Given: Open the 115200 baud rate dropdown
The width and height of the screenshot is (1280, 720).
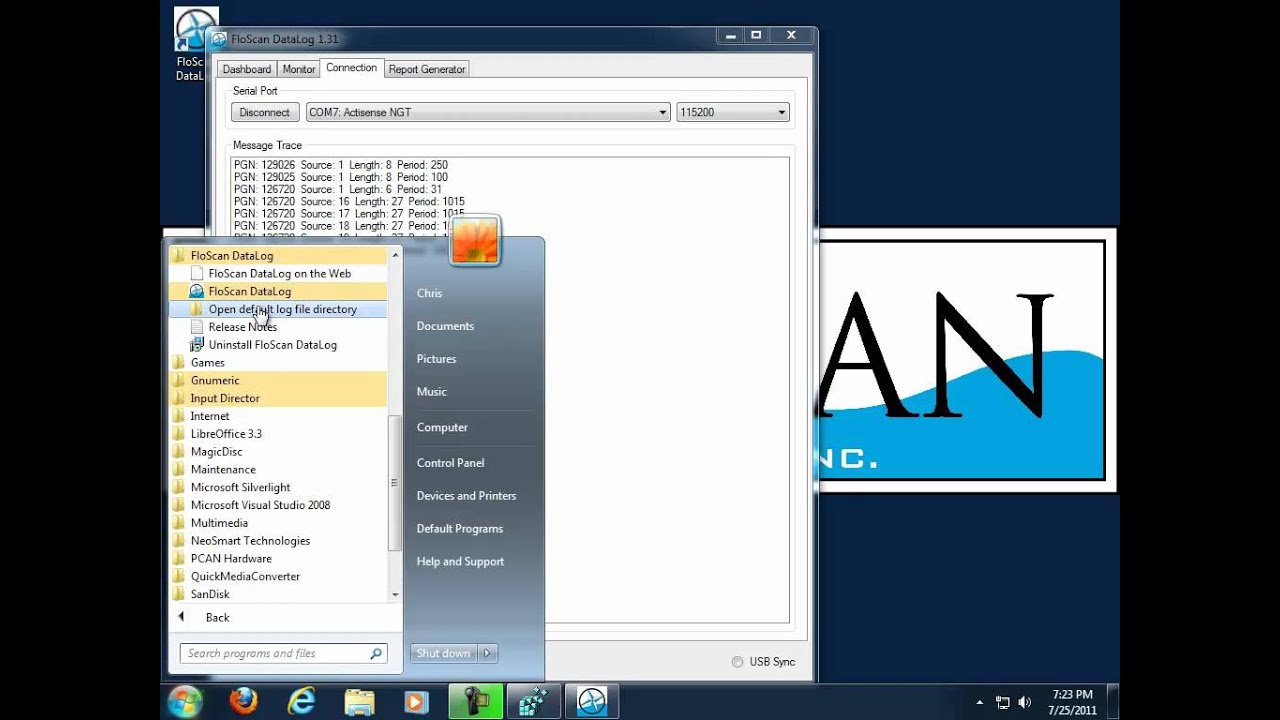Looking at the screenshot, I should (733, 113).
